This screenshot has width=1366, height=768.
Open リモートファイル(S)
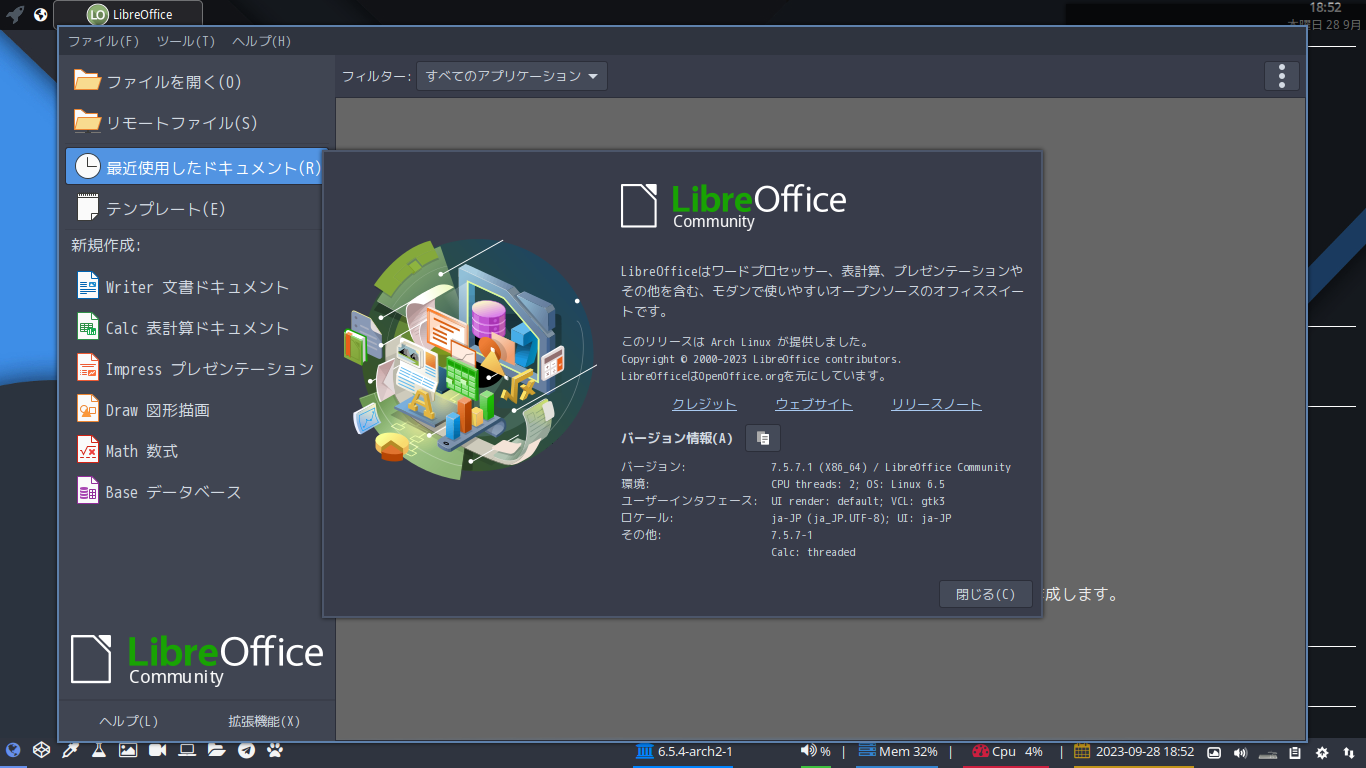coord(195,123)
